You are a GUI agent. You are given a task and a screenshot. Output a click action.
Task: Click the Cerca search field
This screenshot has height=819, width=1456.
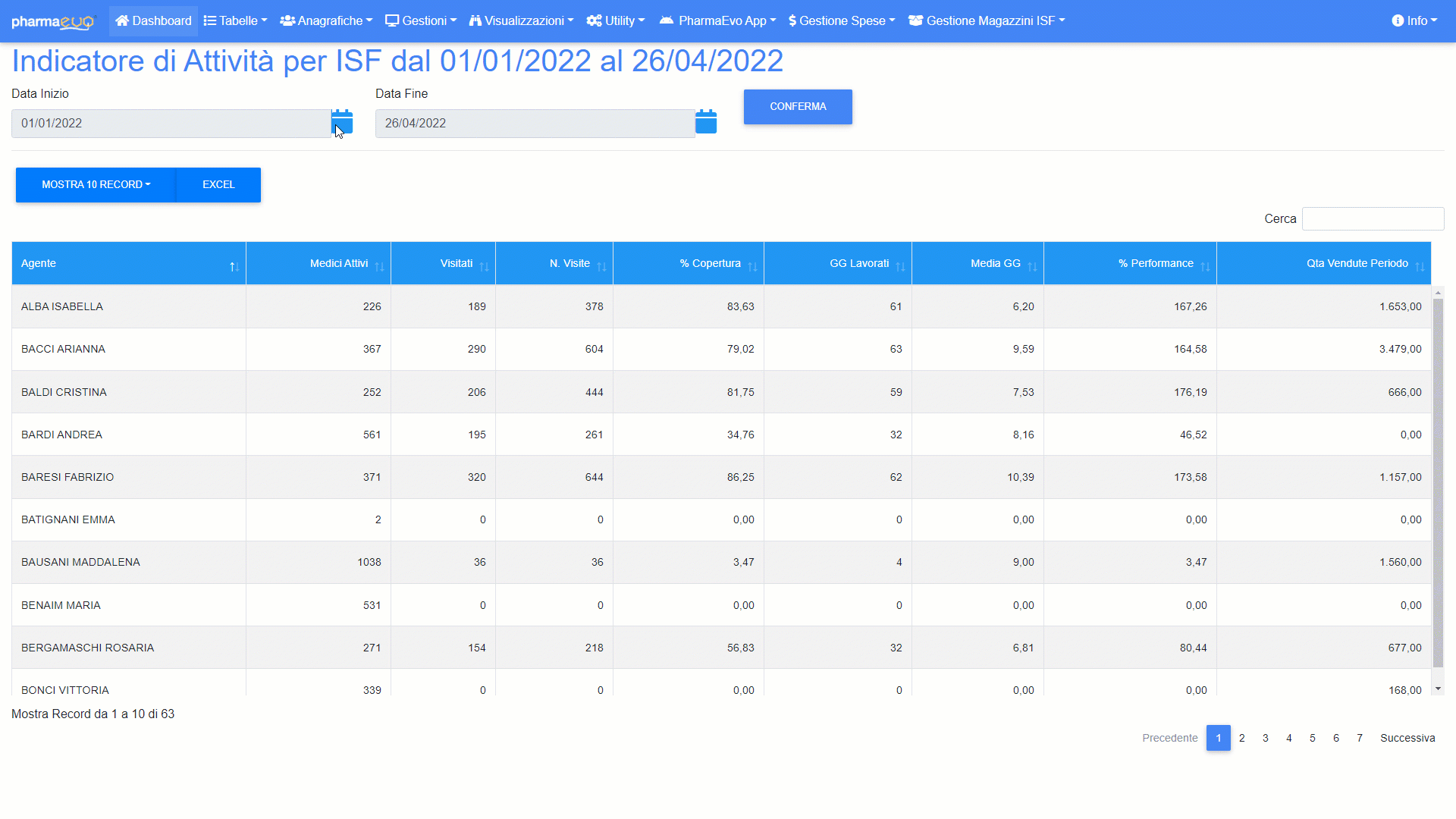coord(1373,219)
